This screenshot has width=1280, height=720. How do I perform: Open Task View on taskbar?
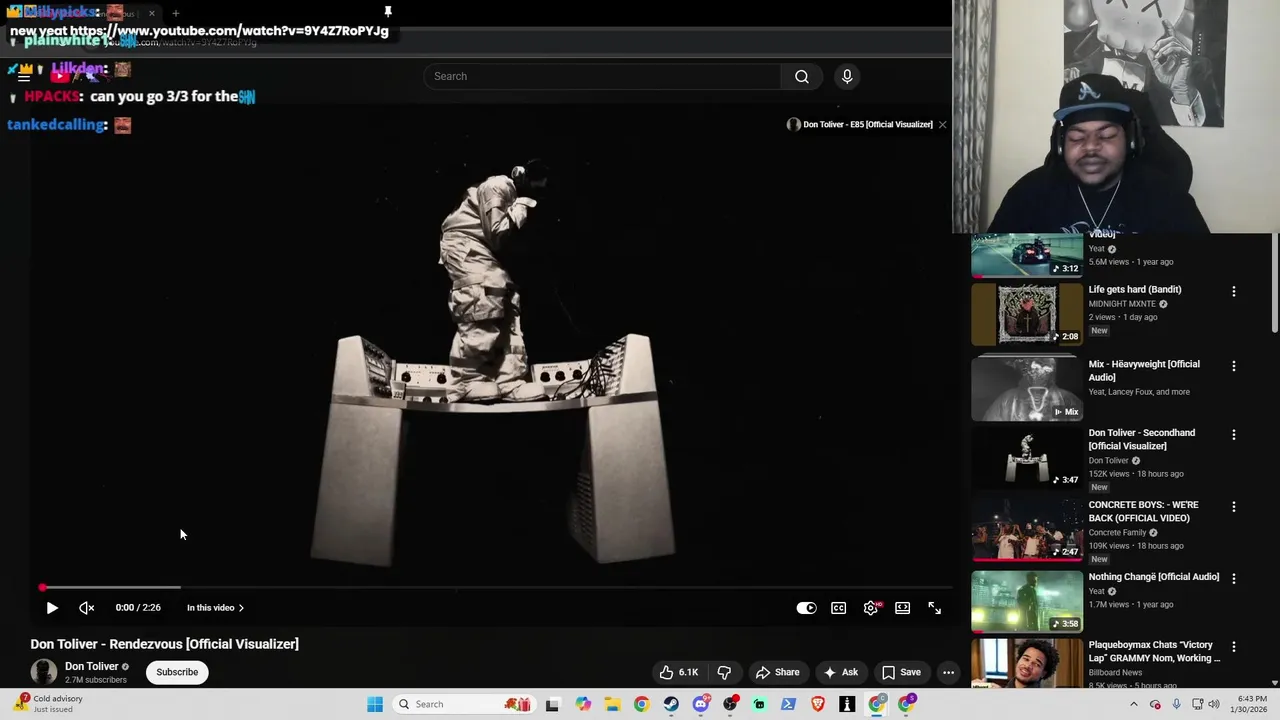point(552,704)
